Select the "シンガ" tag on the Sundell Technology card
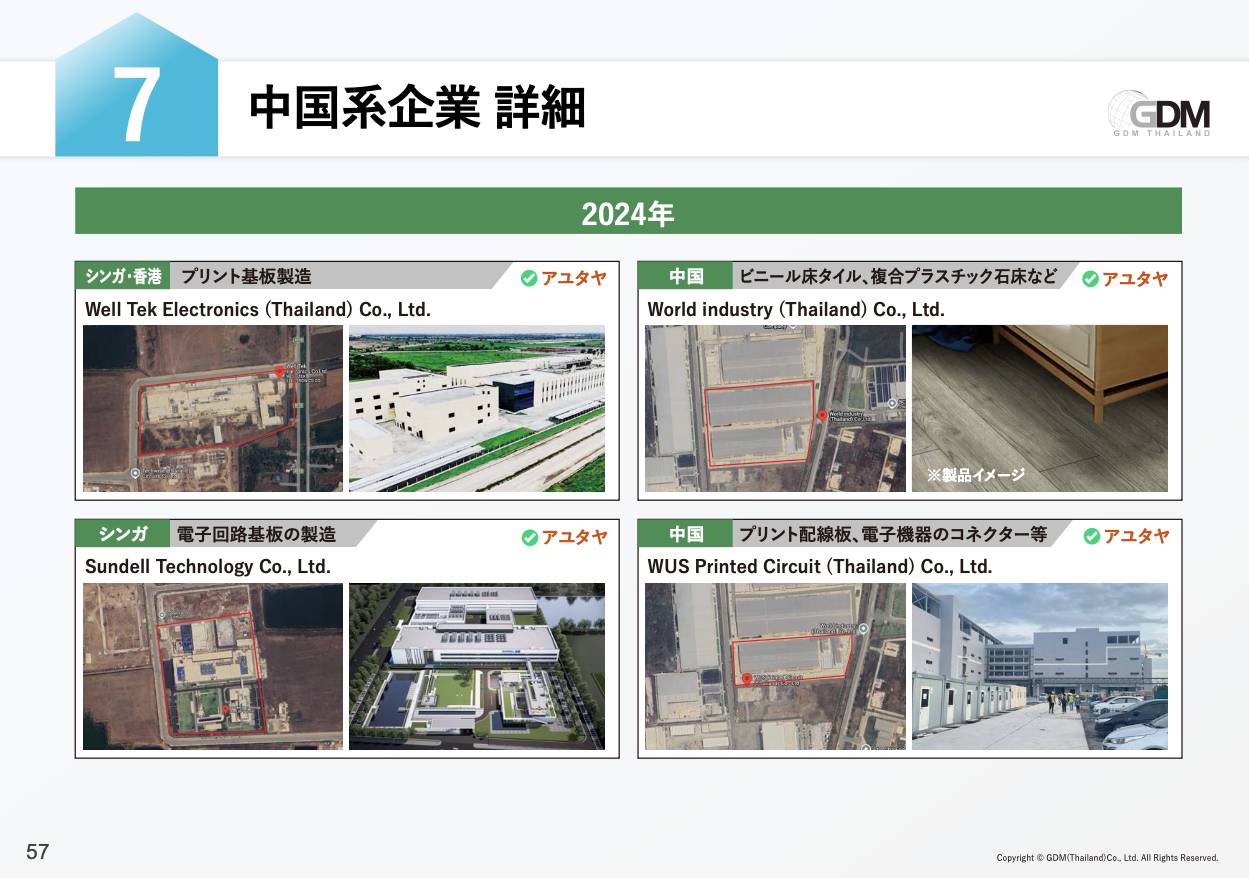Image resolution: width=1249 pixels, height=878 pixels. coord(123,534)
